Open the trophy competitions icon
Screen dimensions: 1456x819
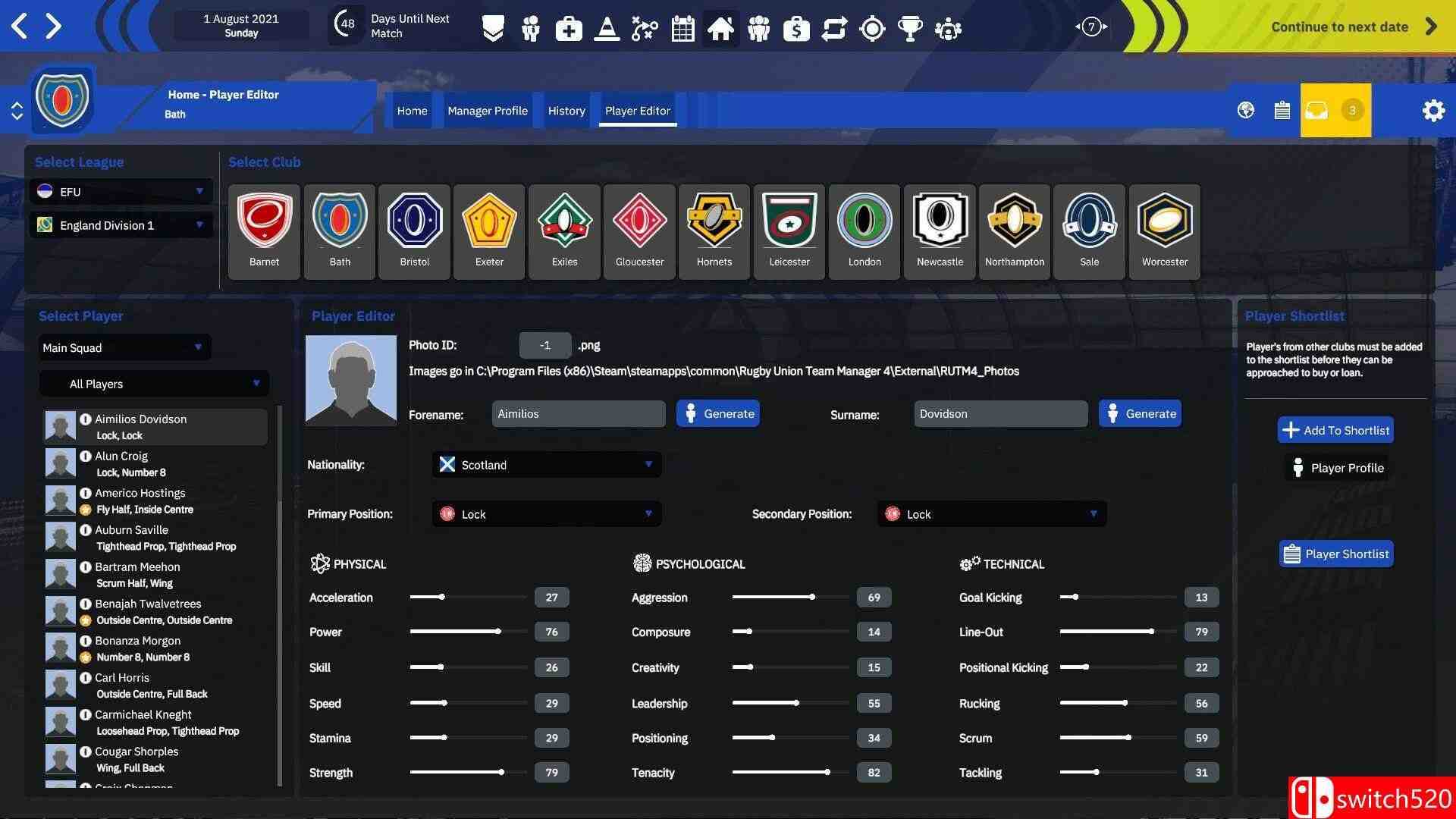[909, 29]
